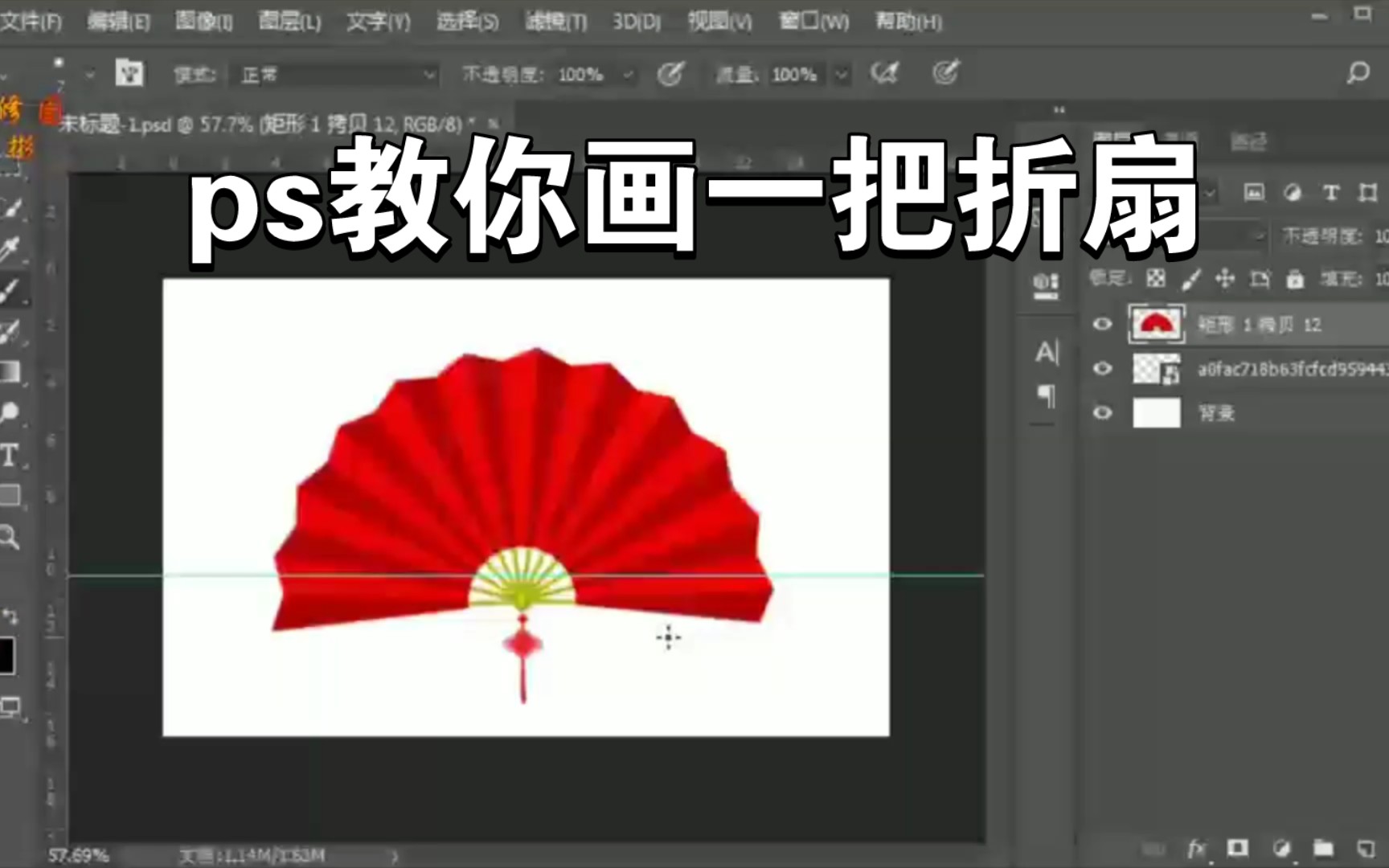Select the Gradient tool
This screenshot has height=868, width=1389.
tap(11, 370)
